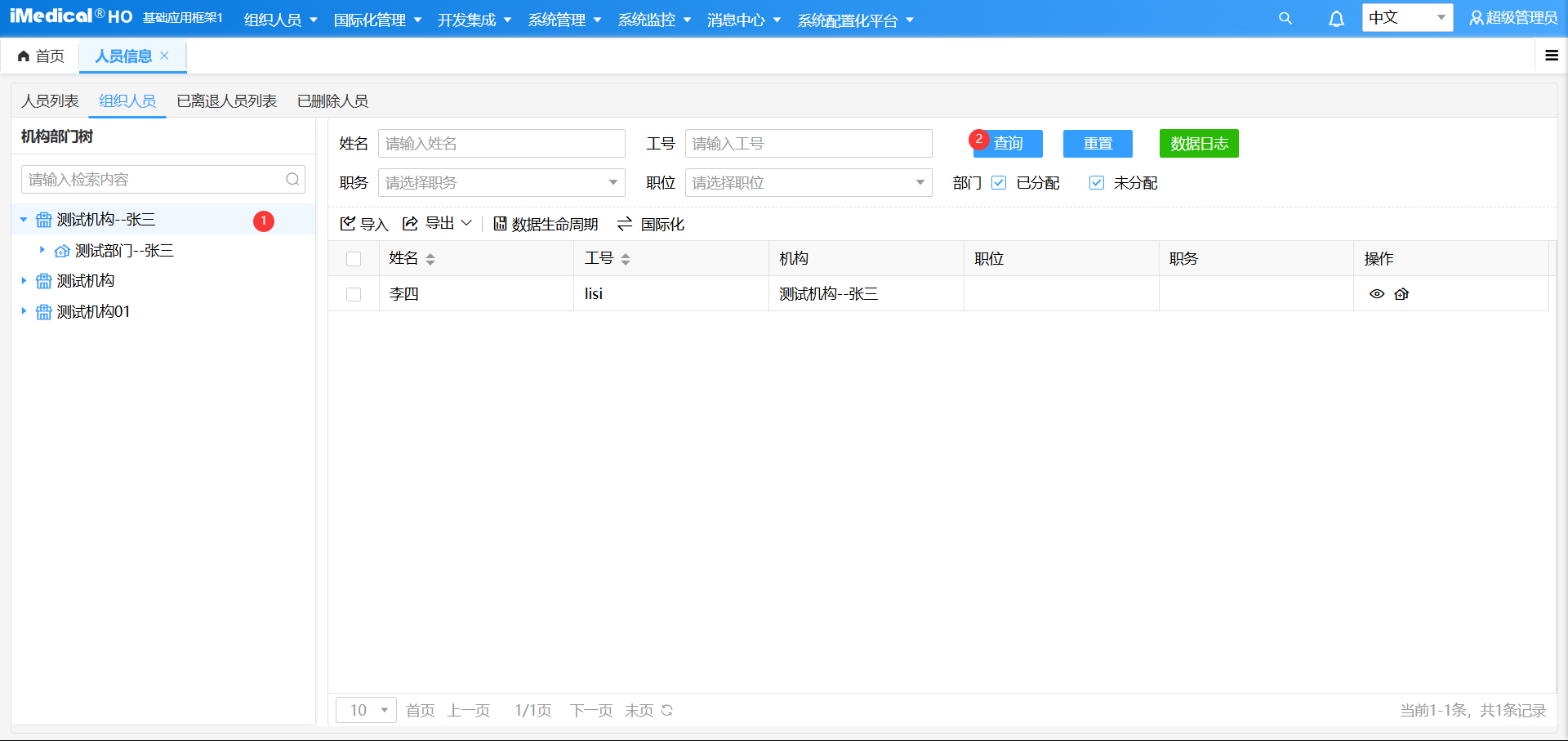View details of 李四 using eye icon
The image size is (1568, 741).
(x=1377, y=294)
